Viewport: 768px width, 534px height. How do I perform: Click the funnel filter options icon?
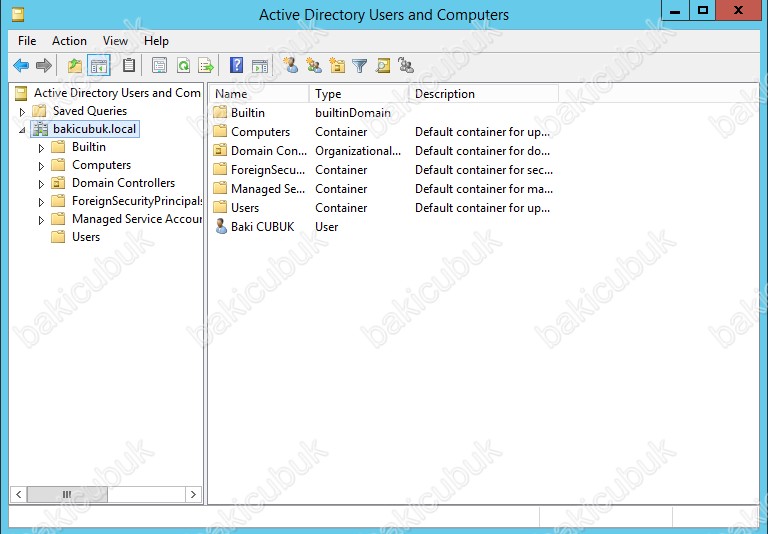pyautogui.click(x=360, y=65)
